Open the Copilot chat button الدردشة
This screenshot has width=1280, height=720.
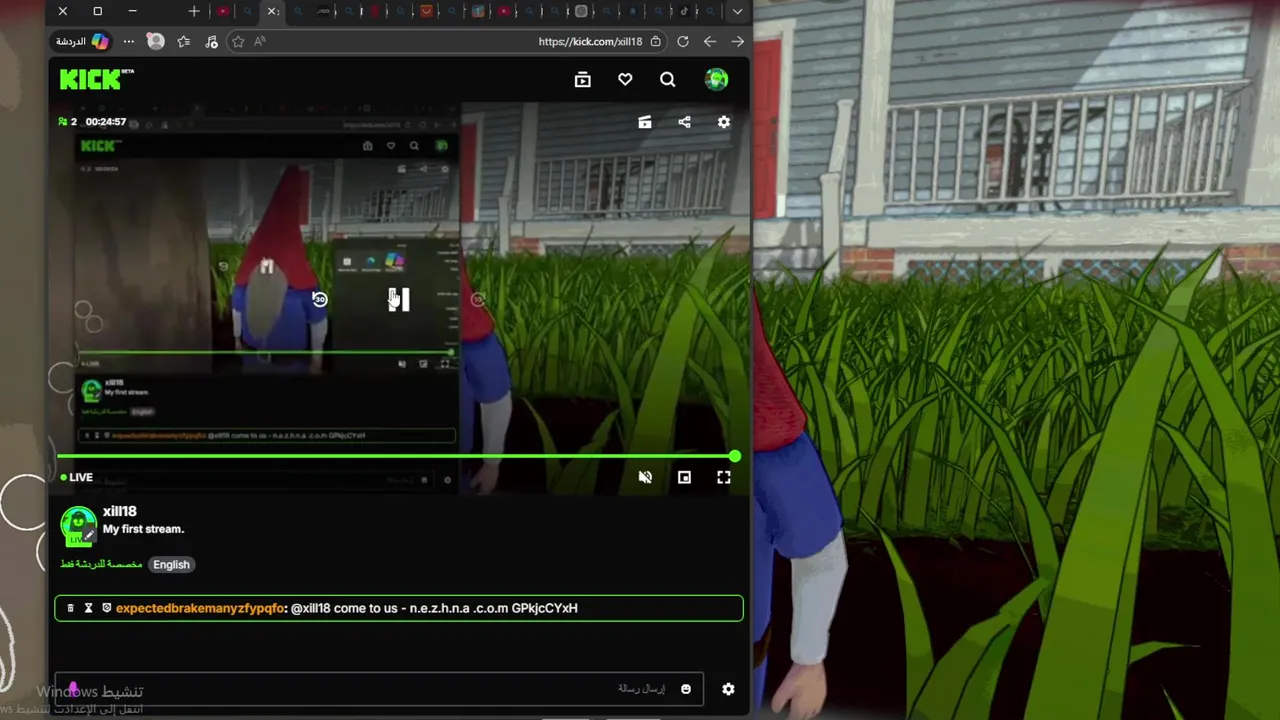(82, 41)
